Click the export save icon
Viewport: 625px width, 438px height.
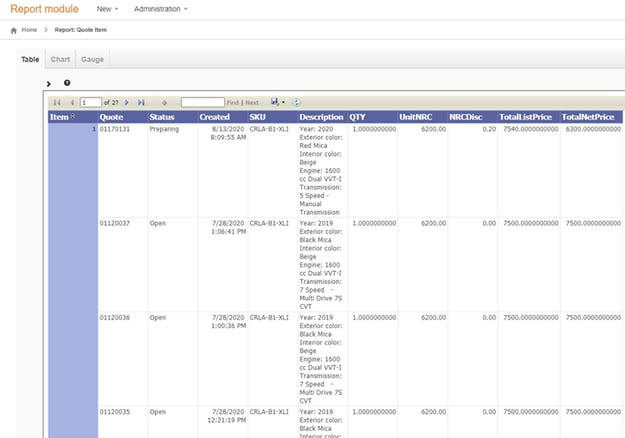pos(275,102)
